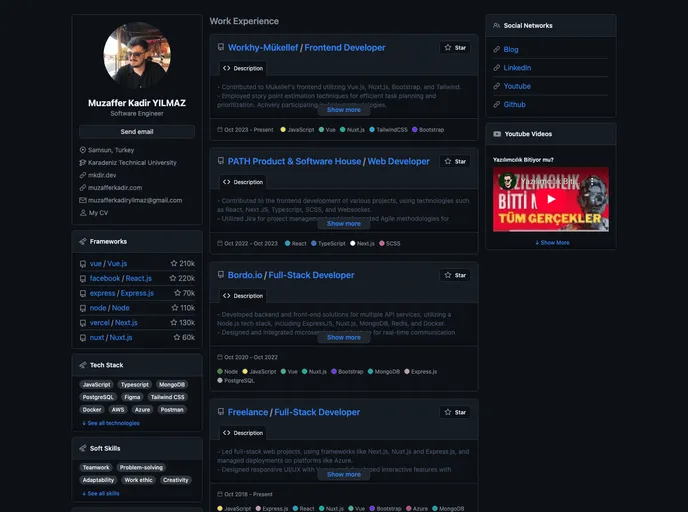Open the node / Node framework link

(x=109, y=308)
